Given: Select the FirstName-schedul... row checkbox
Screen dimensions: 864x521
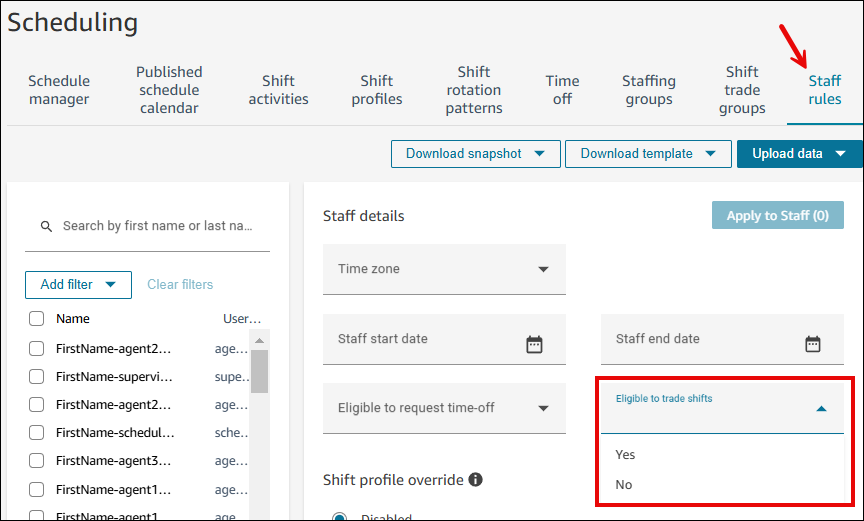Looking at the screenshot, I should tap(37, 433).
